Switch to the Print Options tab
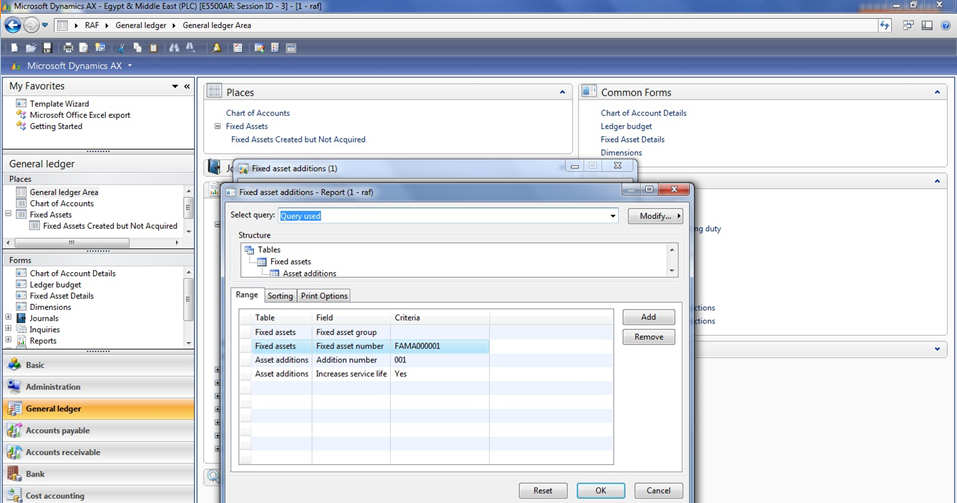The image size is (957, 503). [x=324, y=295]
